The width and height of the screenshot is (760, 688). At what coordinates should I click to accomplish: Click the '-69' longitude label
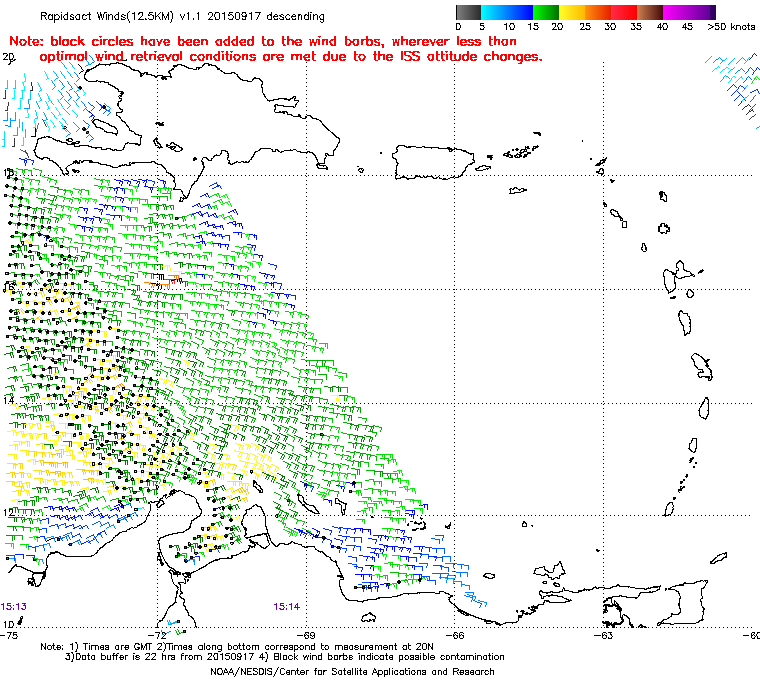306,635
